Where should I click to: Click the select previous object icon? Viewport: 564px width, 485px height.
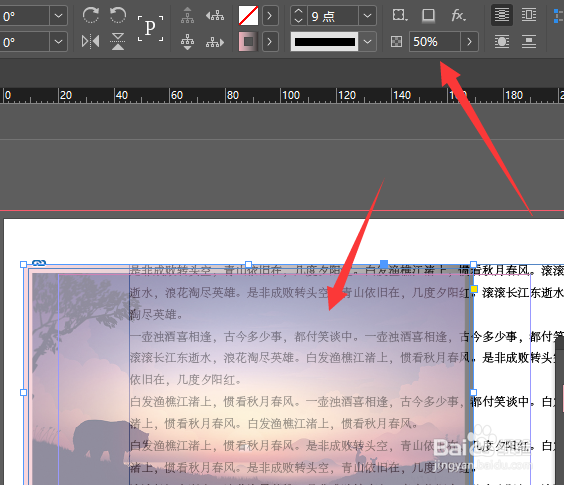[215, 15]
